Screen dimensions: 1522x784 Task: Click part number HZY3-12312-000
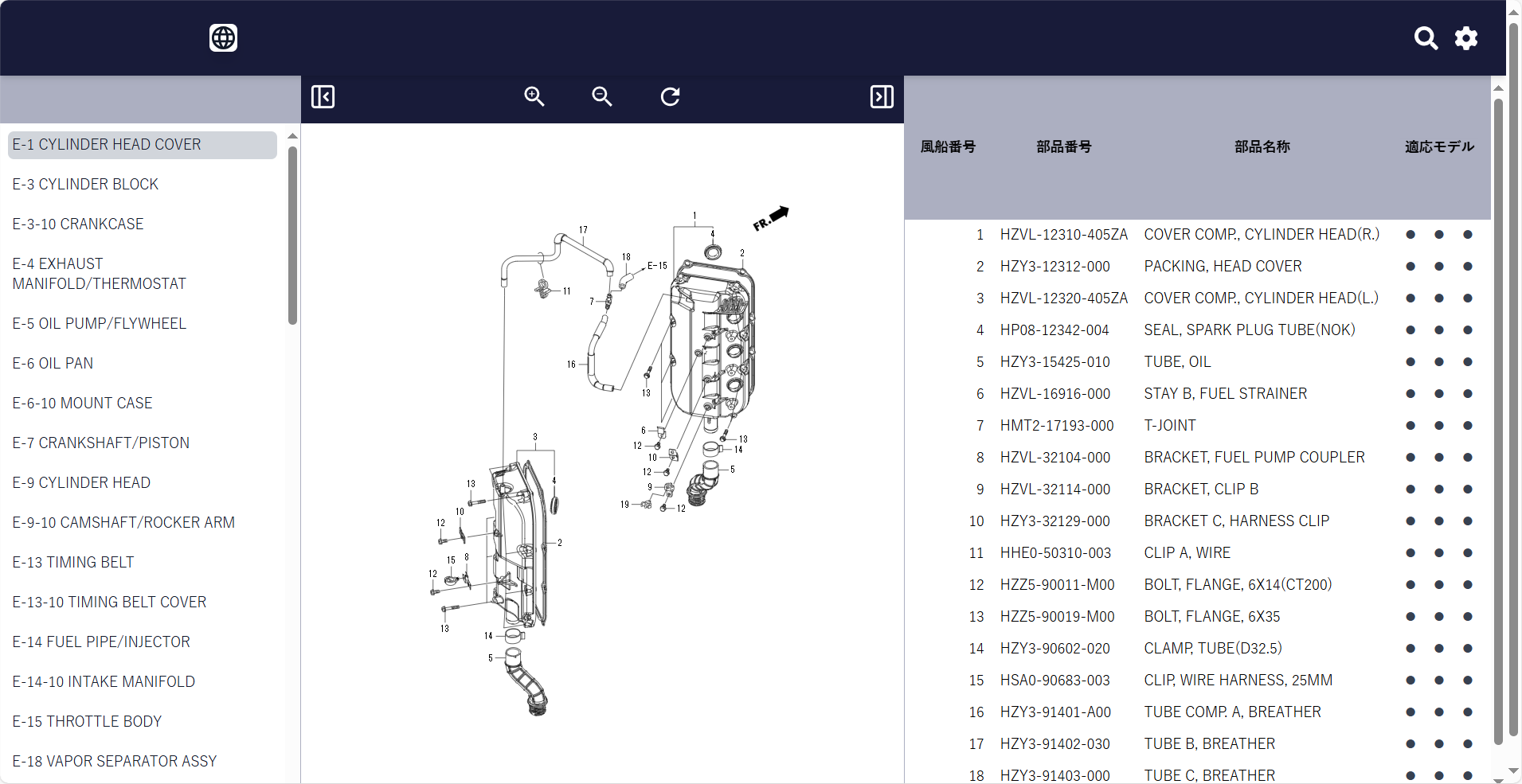(x=1054, y=267)
